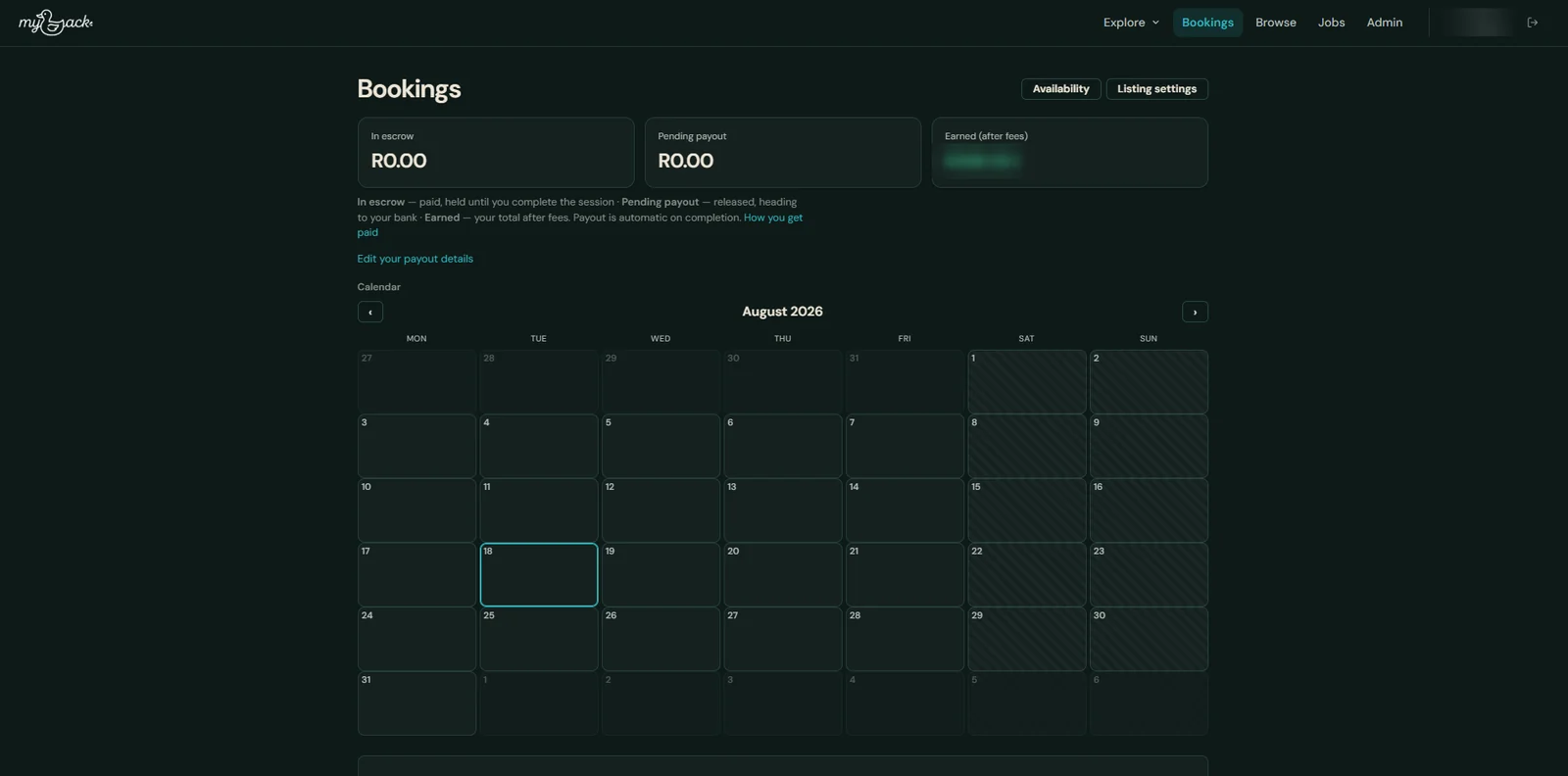Go to next month in calendar
The width and height of the screenshot is (1568, 776).
(x=1195, y=312)
